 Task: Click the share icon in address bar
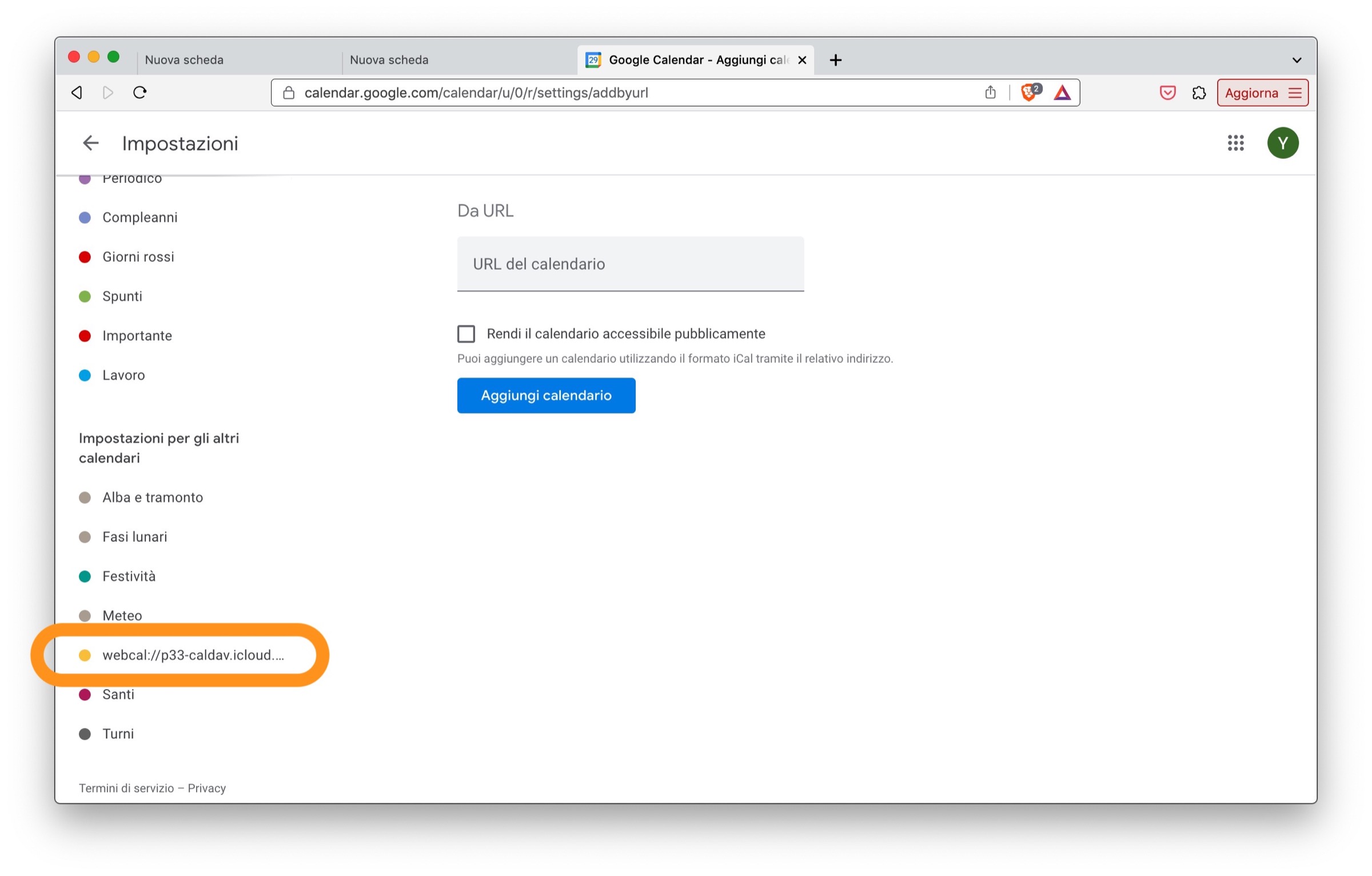click(990, 93)
